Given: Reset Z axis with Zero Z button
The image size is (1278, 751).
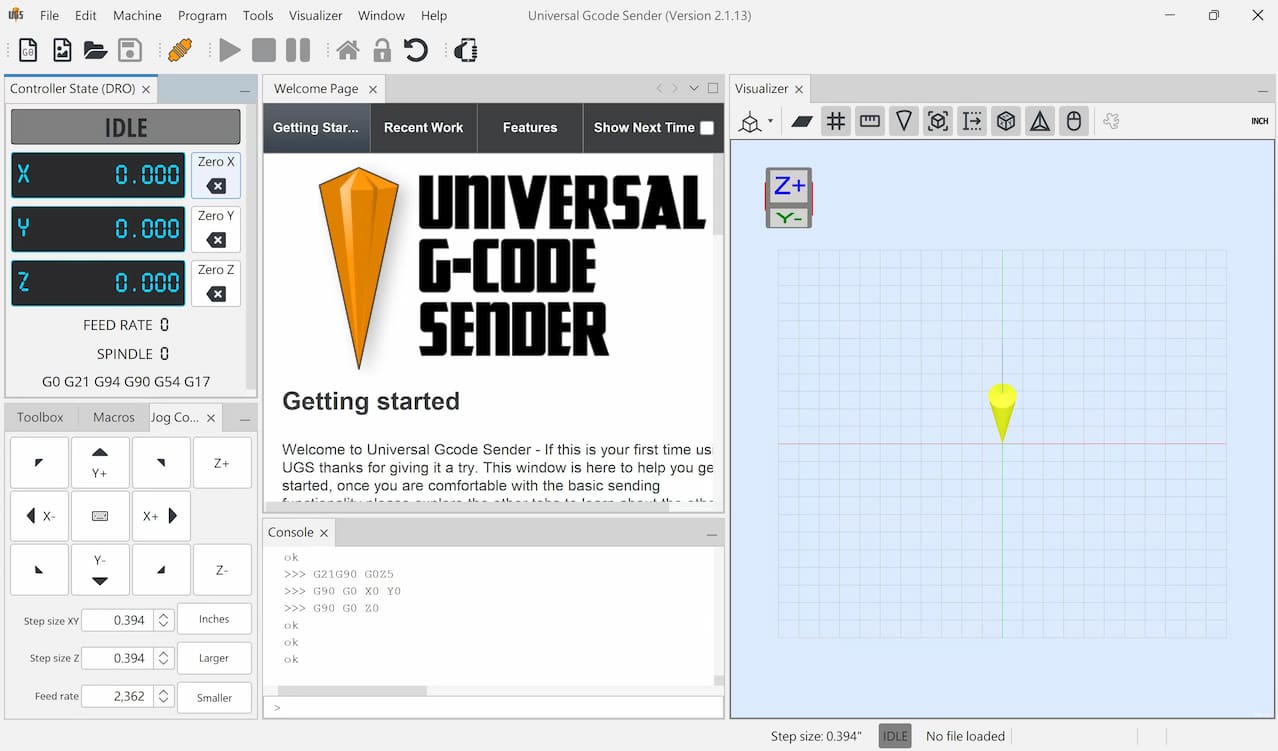Looking at the screenshot, I should click(x=216, y=283).
